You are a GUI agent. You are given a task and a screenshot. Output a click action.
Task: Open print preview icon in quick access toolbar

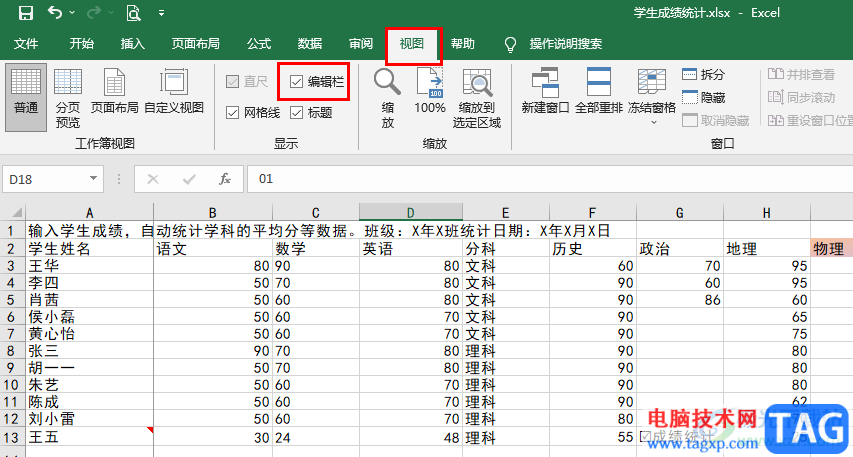click(x=133, y=13)
